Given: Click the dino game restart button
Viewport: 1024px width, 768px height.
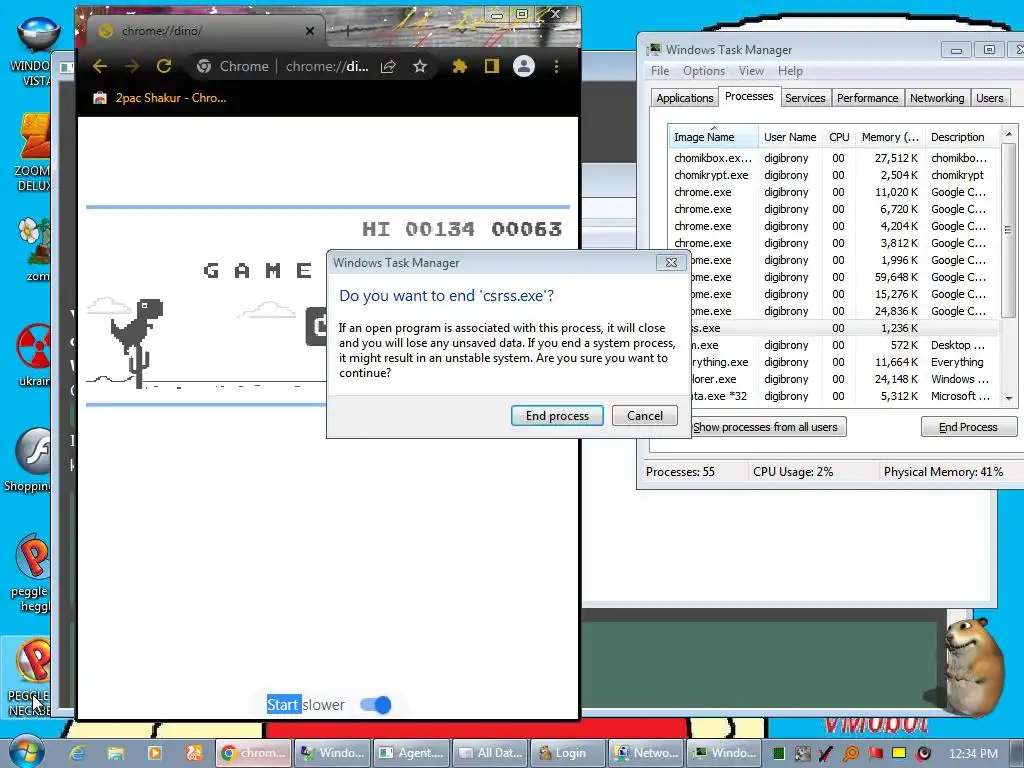Looking at the screenshot, I should 316,326.
